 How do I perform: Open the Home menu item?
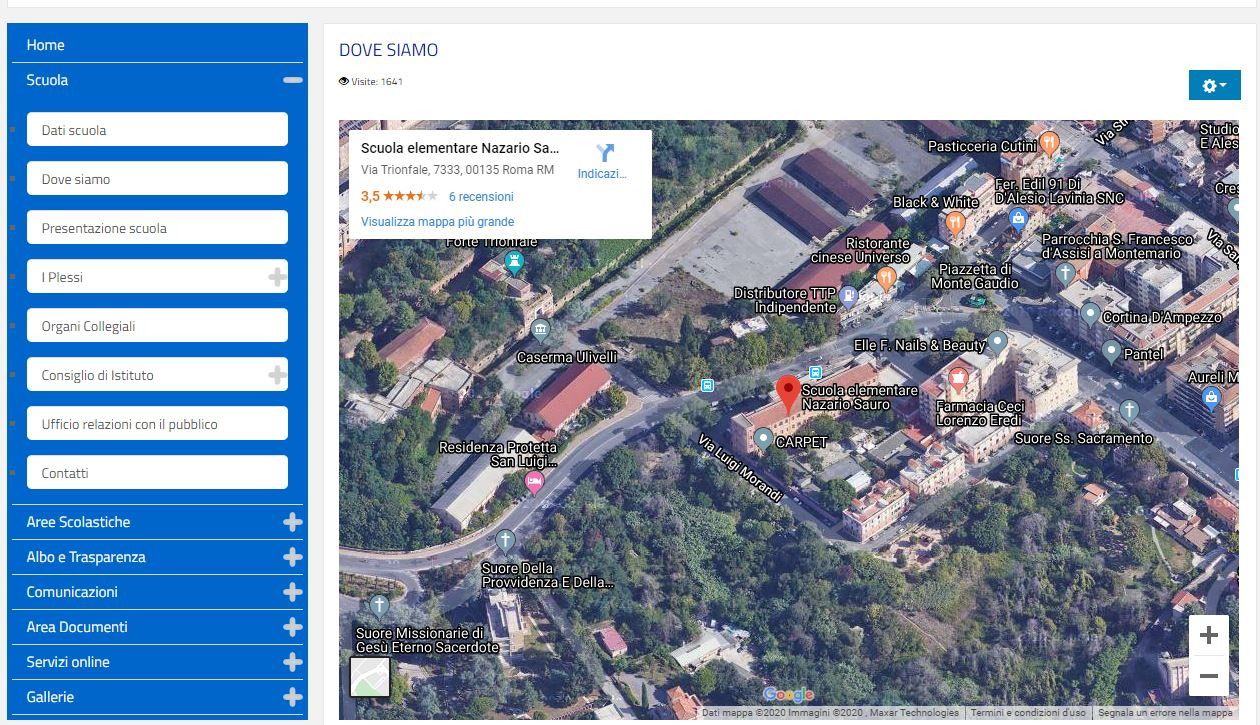click(x=45, y=44)
